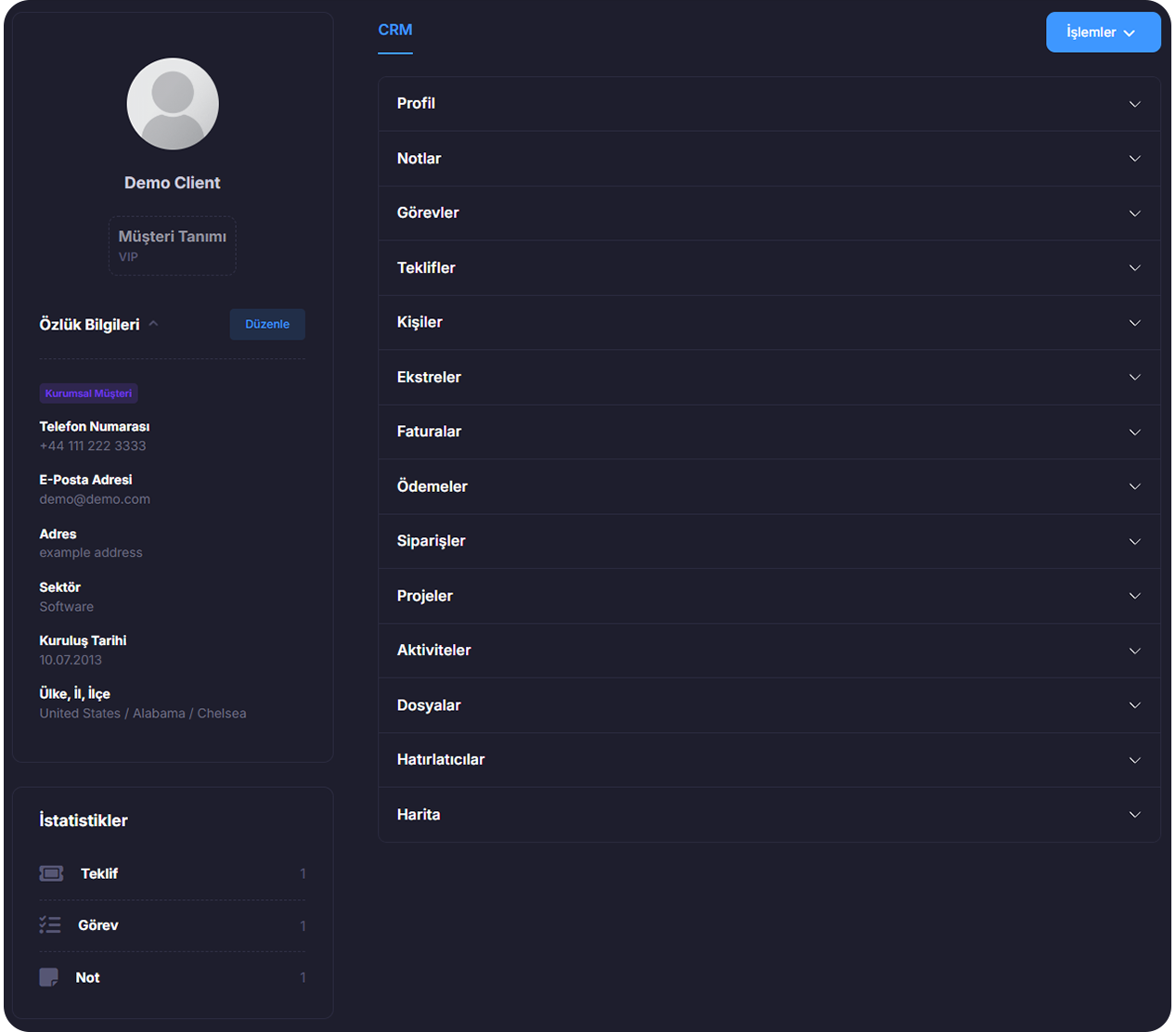Click the Görev checklist icon
The width and height of the screenshot is (1176, 1032).
coord(50,925)
